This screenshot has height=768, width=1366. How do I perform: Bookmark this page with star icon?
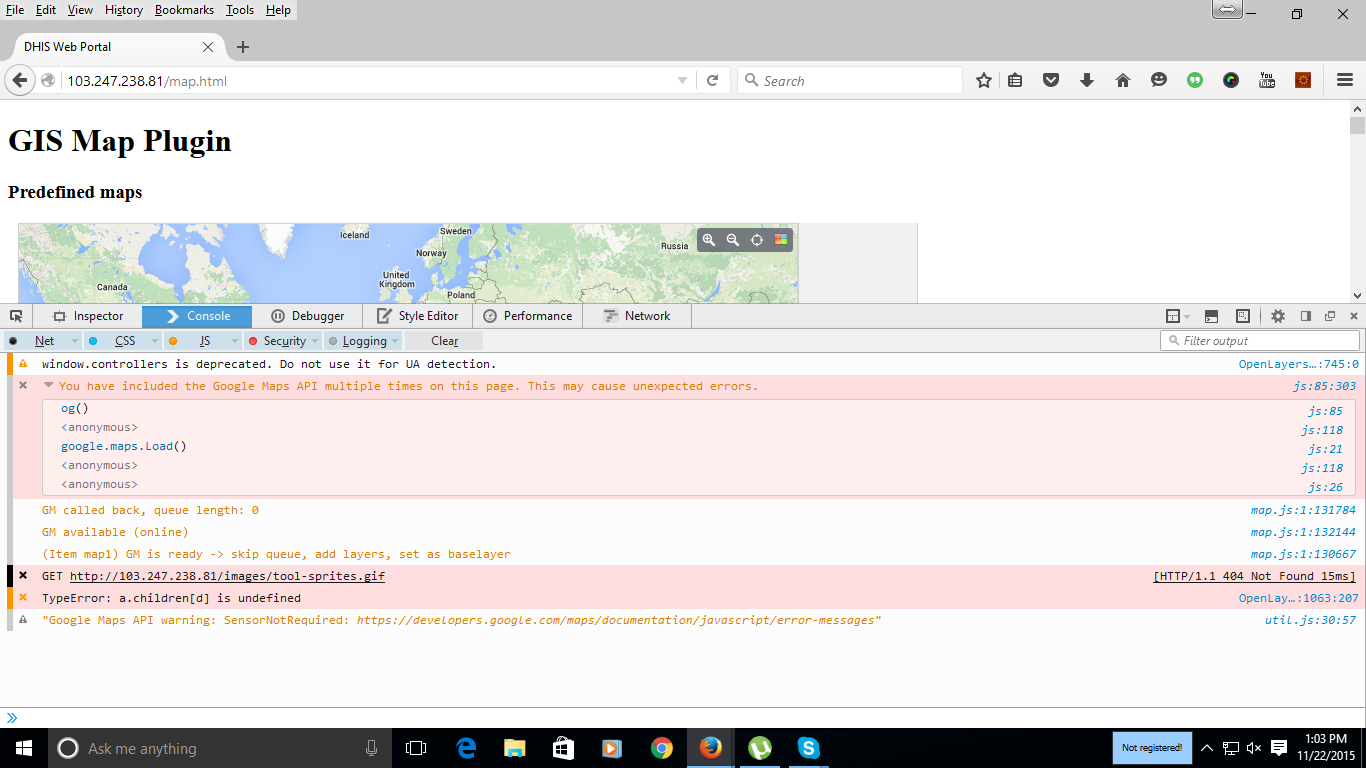(984, 81)
